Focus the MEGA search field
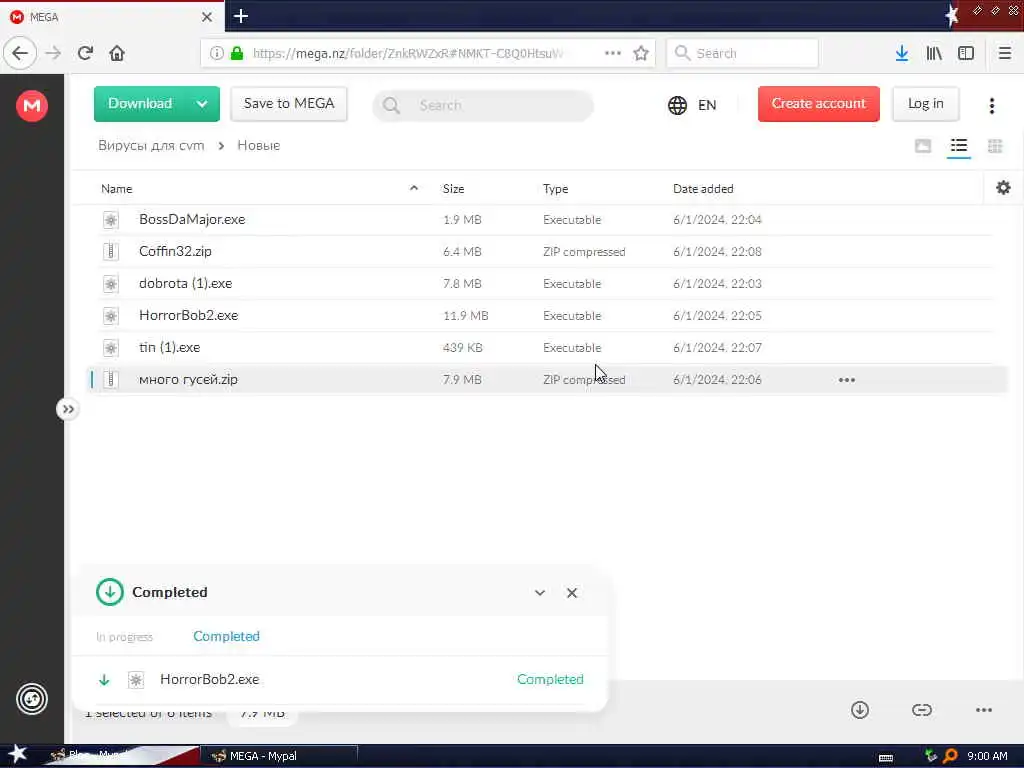 click(483, 105)
